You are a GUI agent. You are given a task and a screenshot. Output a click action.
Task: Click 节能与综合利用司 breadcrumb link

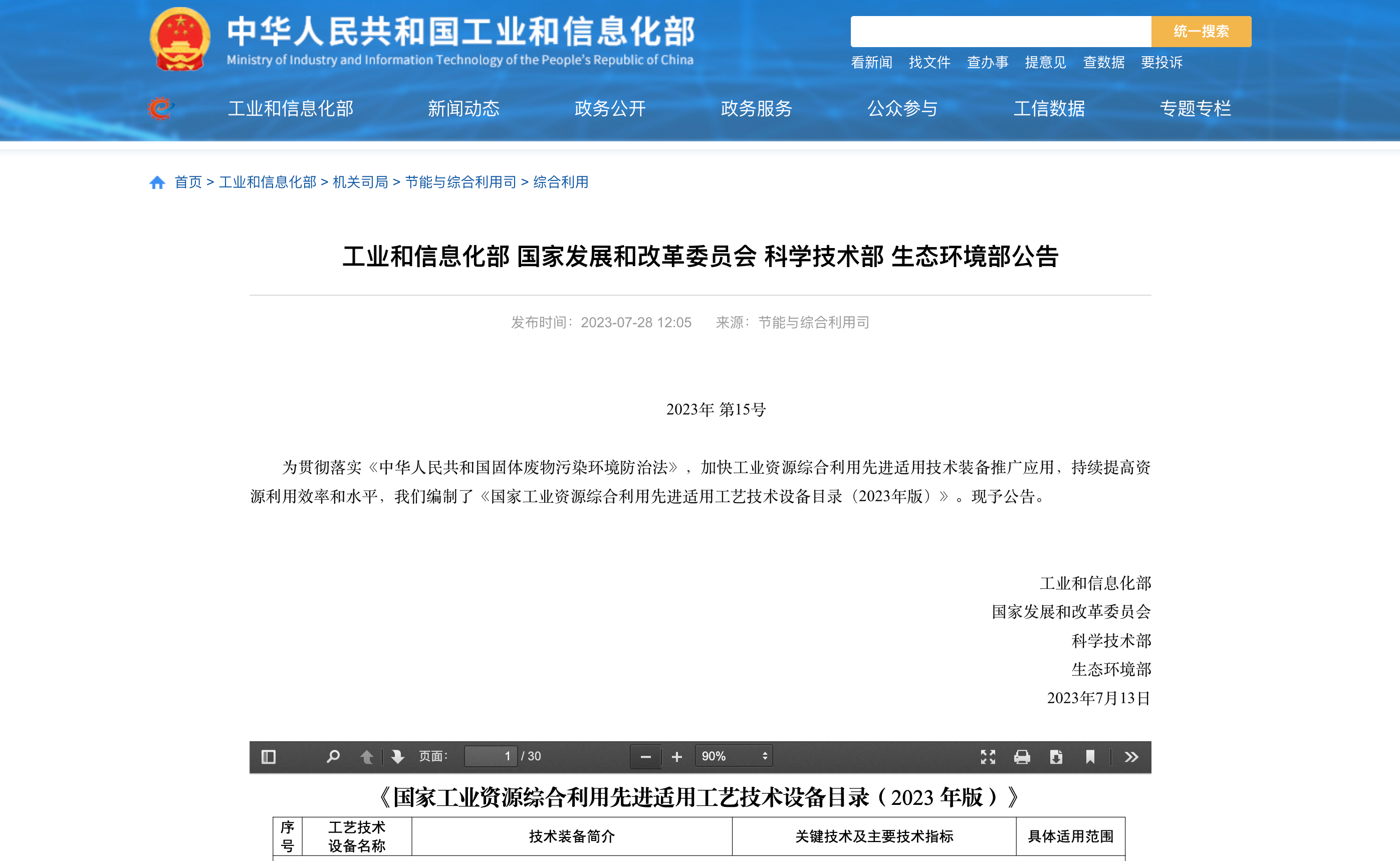(460, 182)
